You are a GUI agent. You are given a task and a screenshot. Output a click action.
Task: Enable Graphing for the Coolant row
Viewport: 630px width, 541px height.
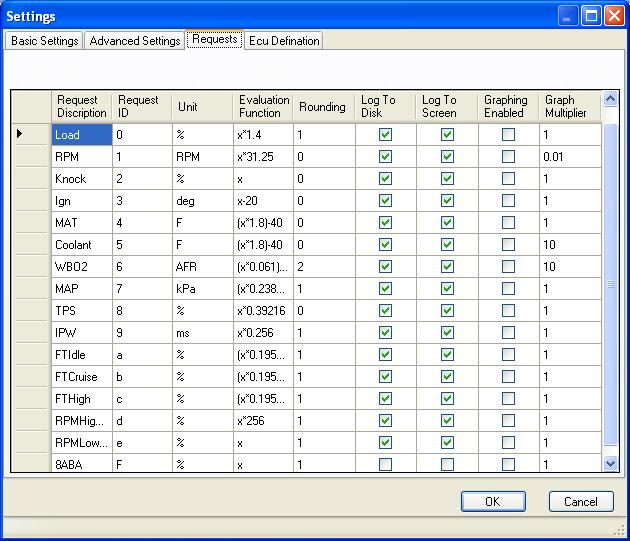tap(508, 244)
